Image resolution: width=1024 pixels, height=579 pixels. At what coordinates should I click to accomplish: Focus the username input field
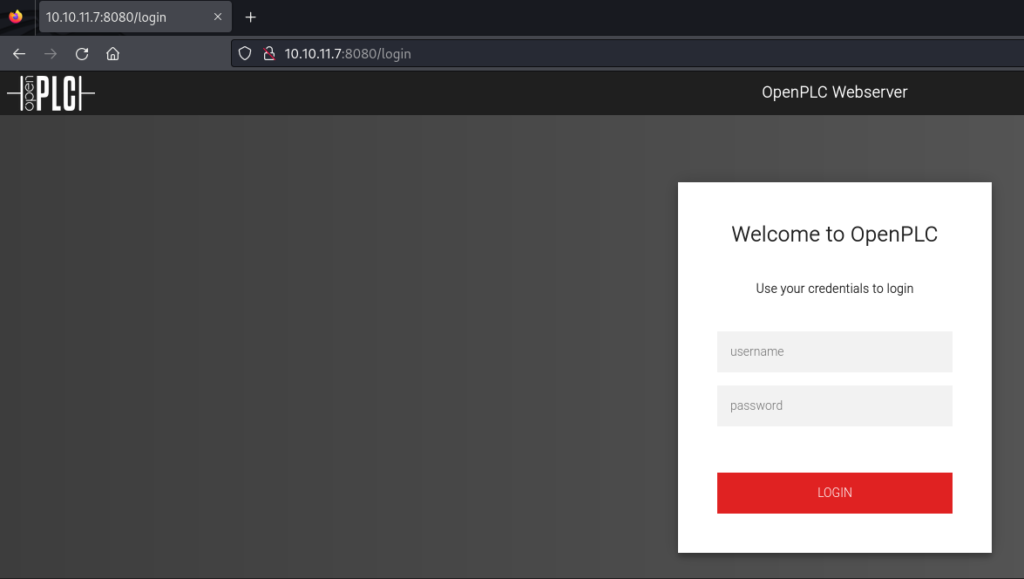(834, 352)
